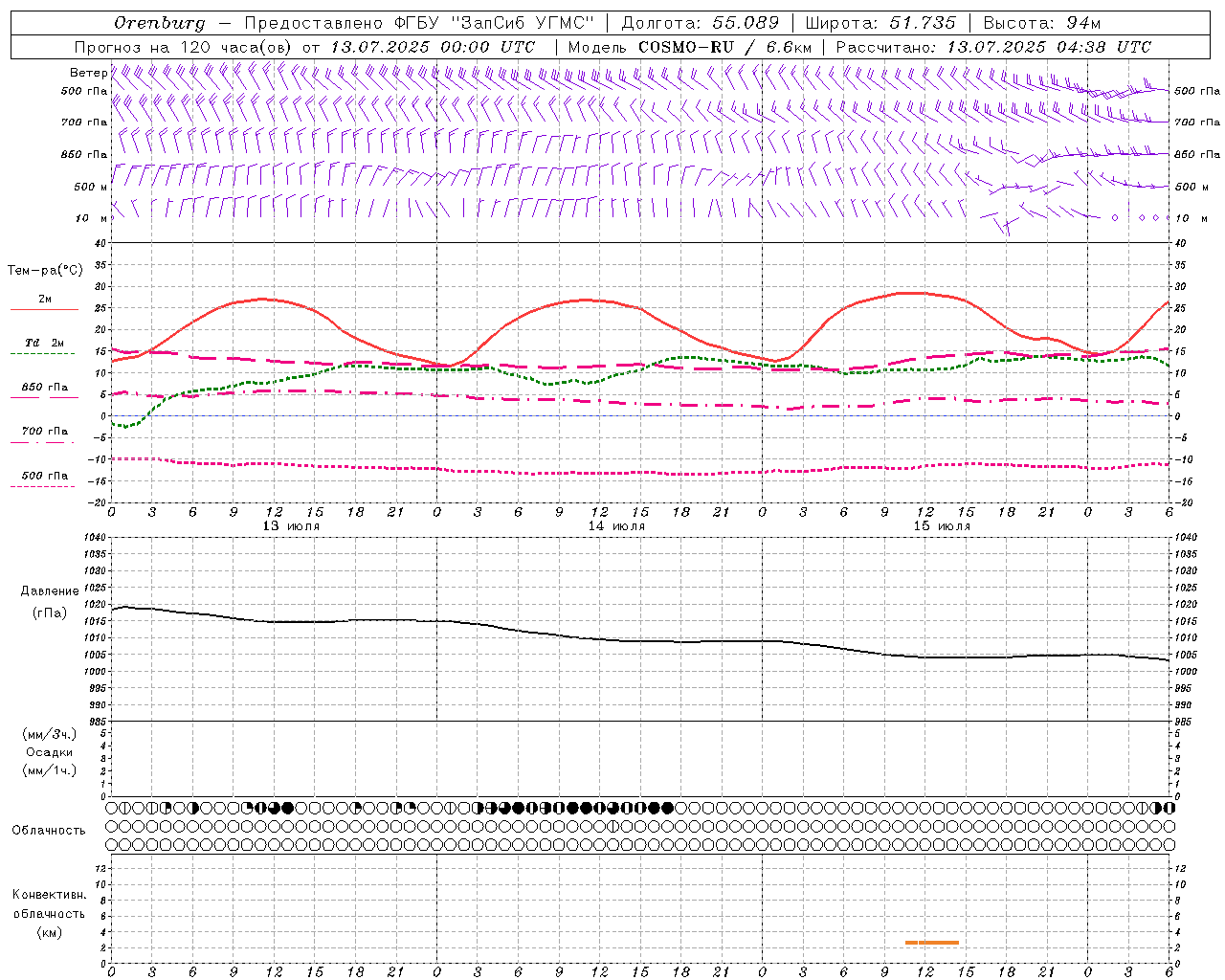The image size is (1225, 980).
Task: Click the station name "Orenburg" in the header
Action: 159,23
